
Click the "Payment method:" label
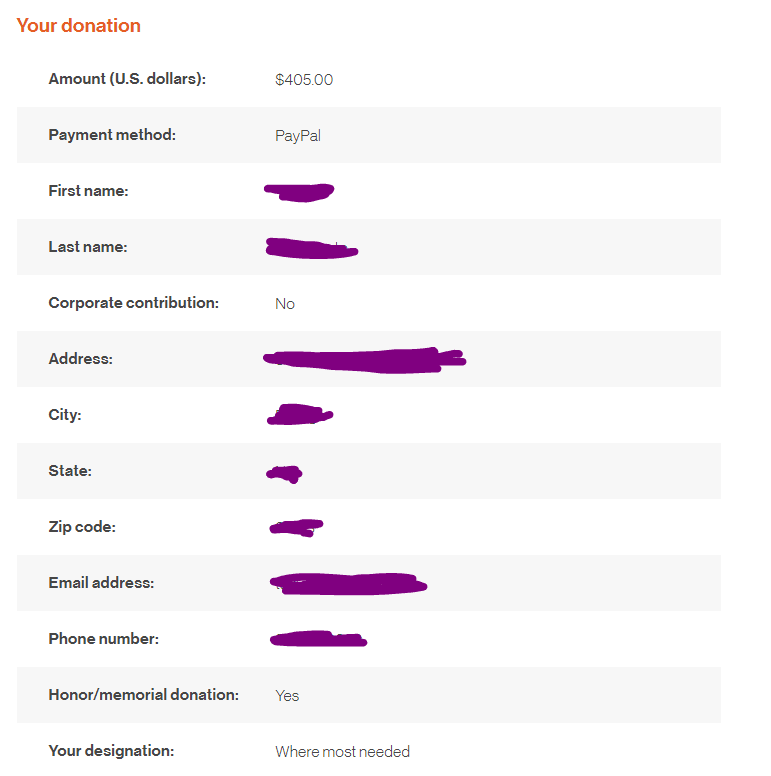[112, 135]
